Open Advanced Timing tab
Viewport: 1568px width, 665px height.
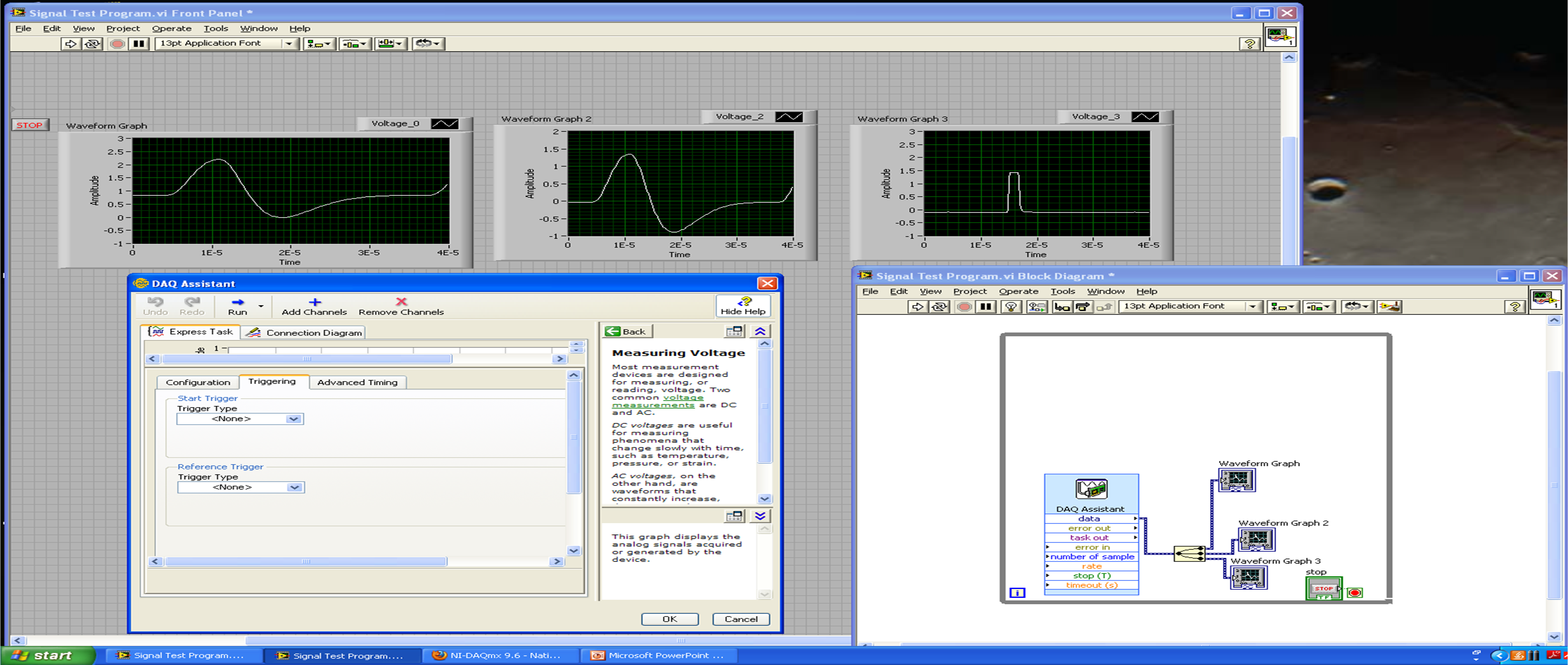coord(357,382)
